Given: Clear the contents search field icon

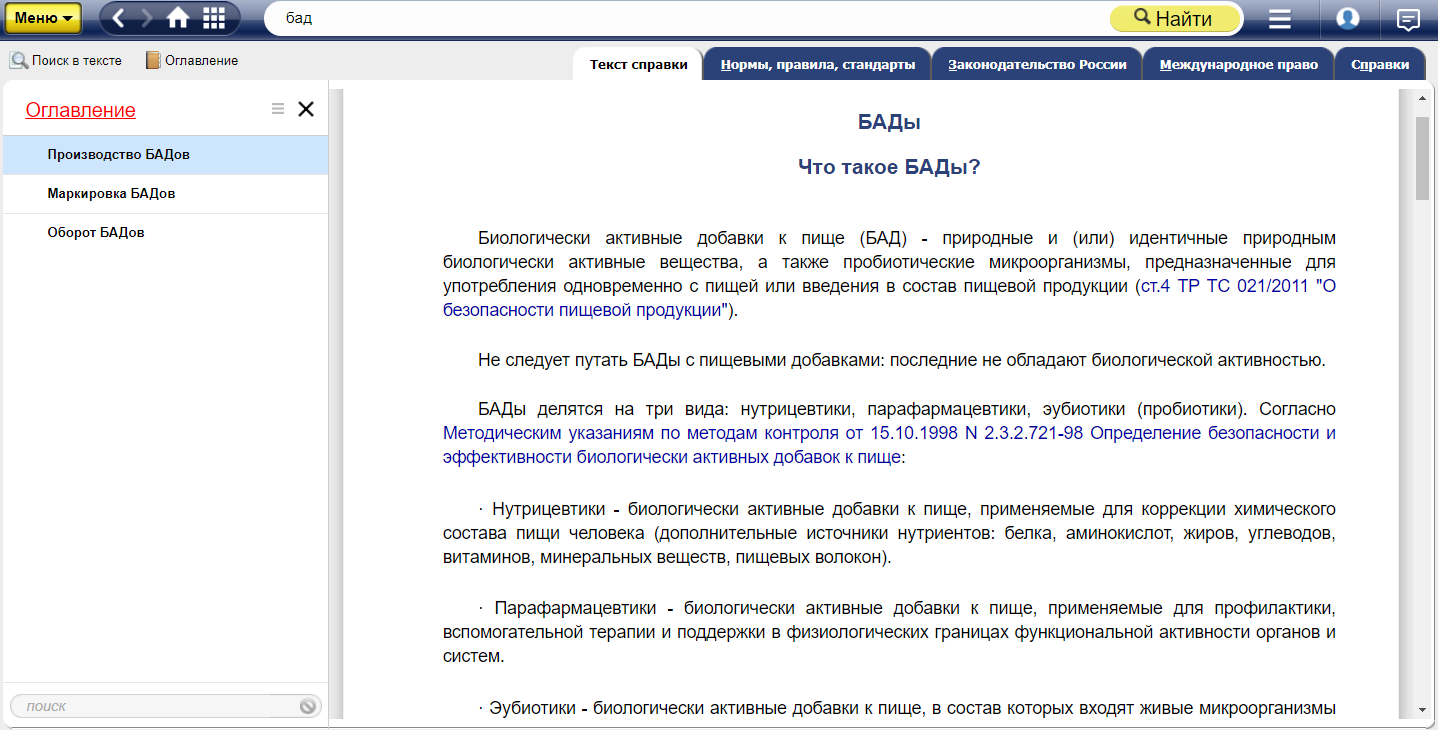Looking at the screenshot, I should click(308, 706).
